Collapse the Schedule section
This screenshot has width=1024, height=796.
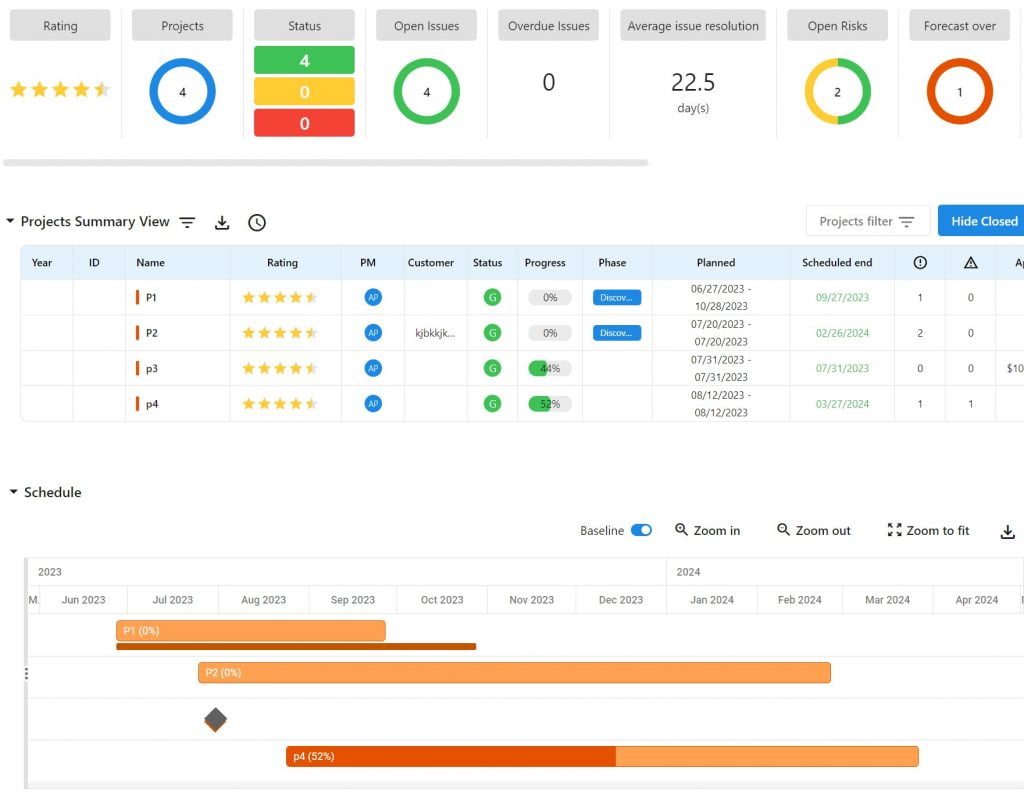click(13, 492)
